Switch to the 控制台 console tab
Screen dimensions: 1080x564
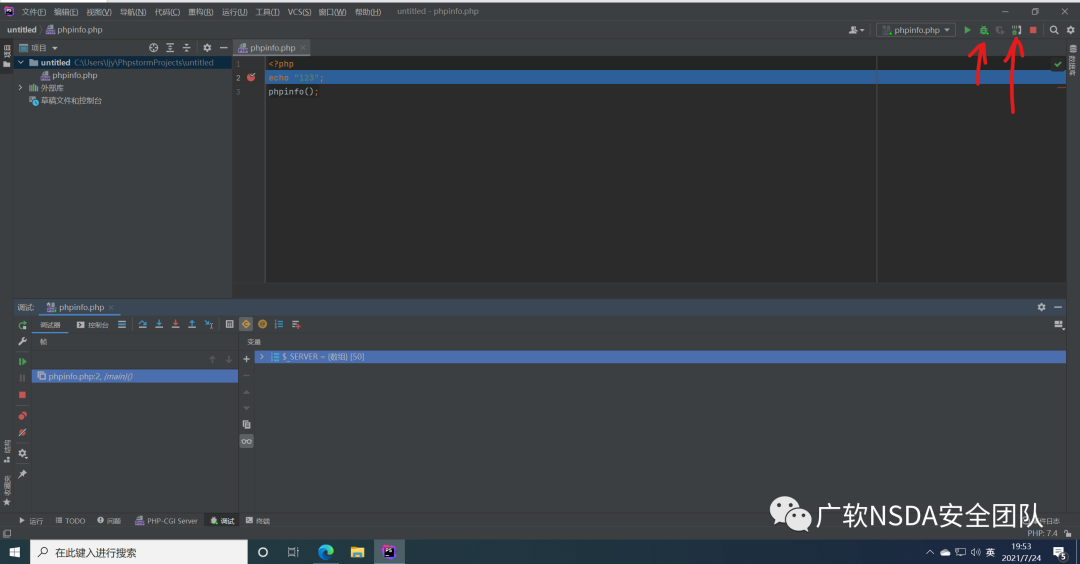(x=92, y=325)
